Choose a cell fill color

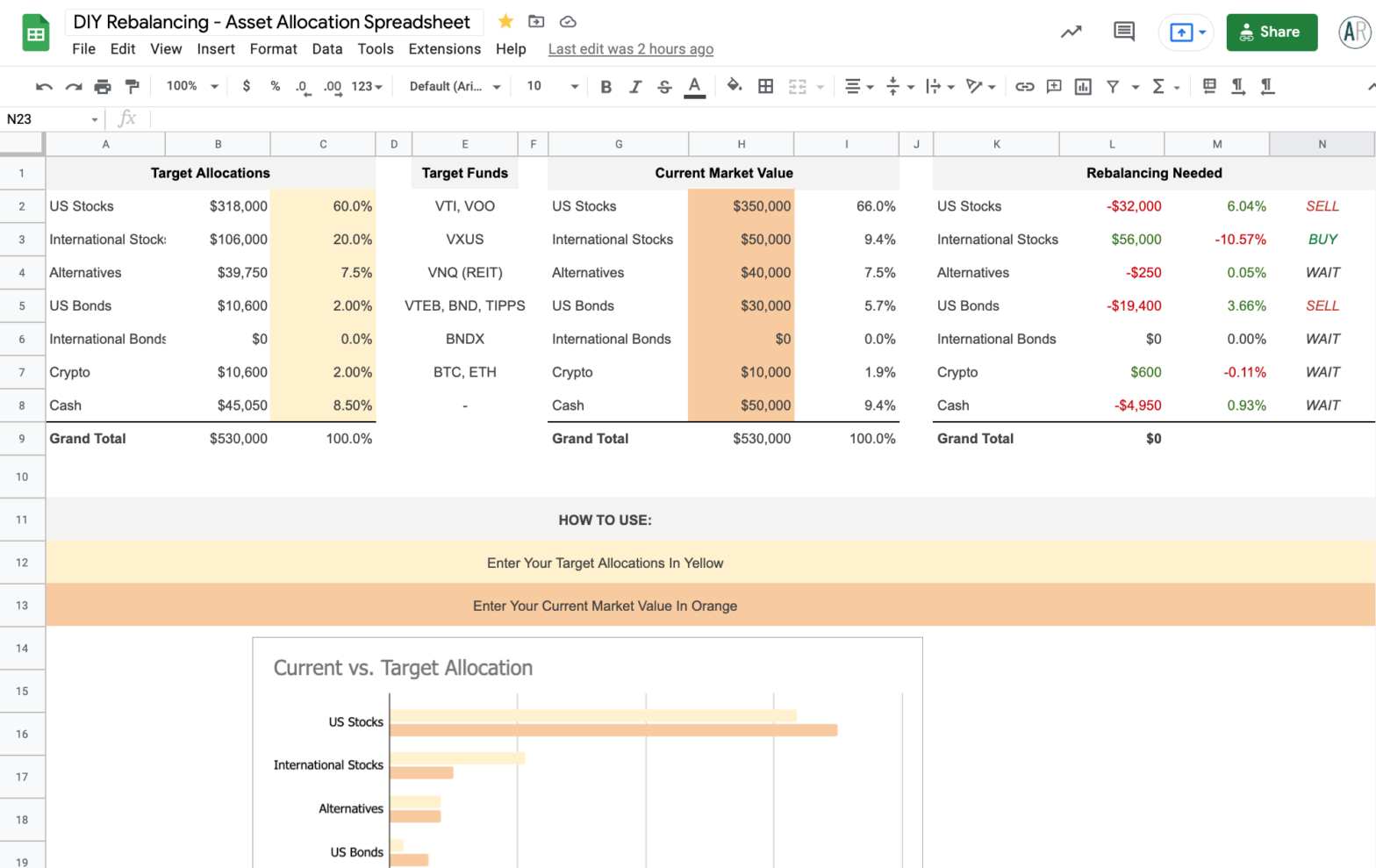tap(735, 86)
